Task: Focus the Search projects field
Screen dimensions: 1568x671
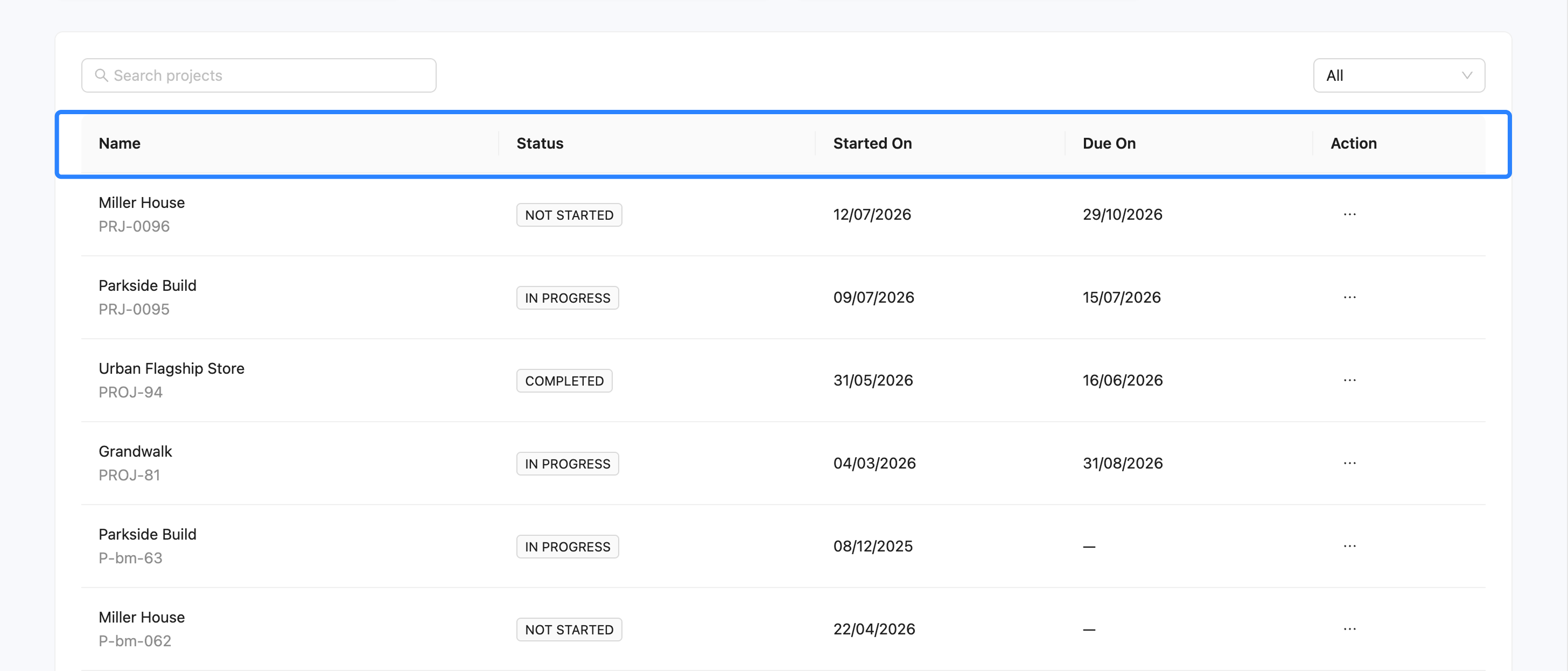Action: pyautogui.click(x=258, y=75)
